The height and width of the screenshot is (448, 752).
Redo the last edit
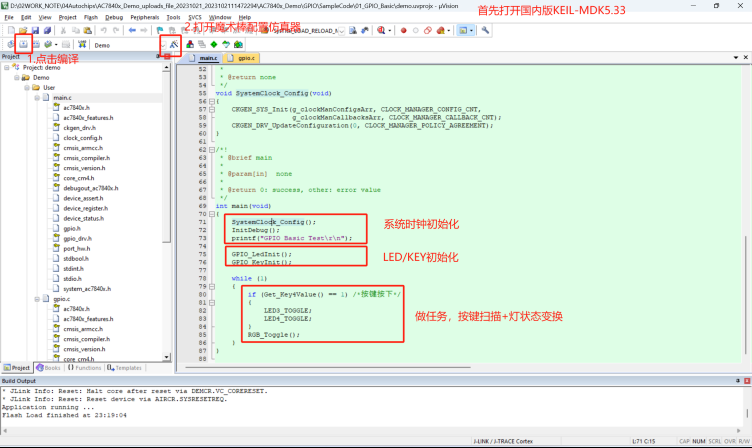(x=116, y=30)
